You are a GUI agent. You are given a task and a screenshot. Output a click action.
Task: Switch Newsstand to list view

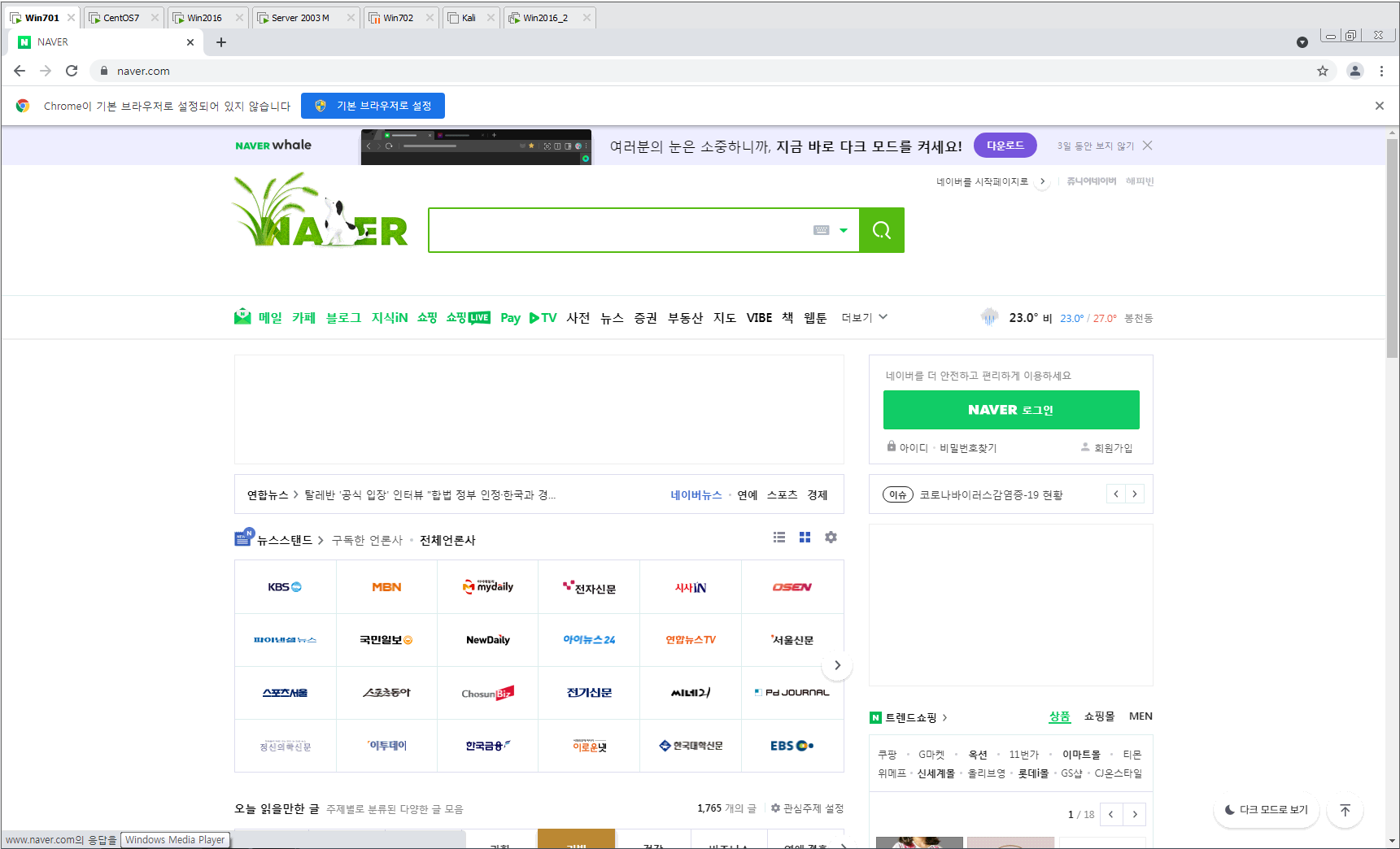click(x=779, y=538)
